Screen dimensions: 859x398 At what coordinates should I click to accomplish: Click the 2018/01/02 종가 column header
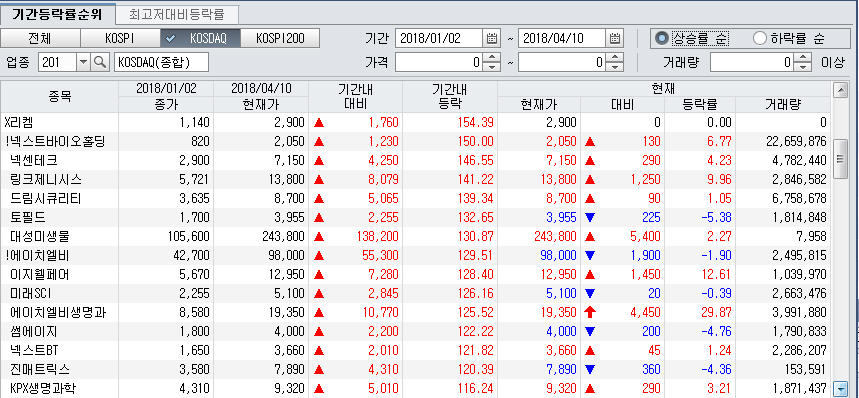[166, 97]
